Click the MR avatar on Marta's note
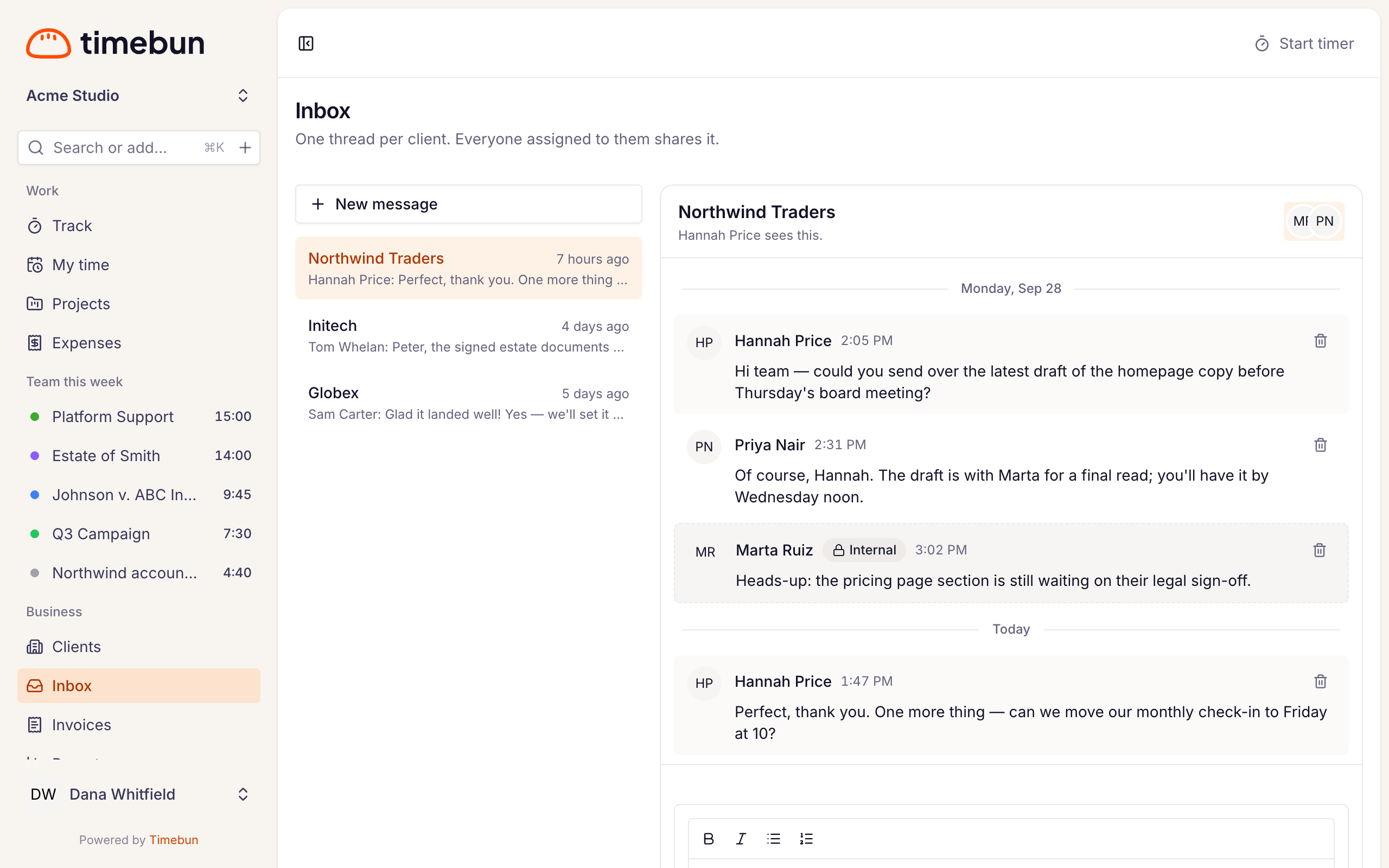Viewport: 1389px width, 868px height. [x=705, y=552]
